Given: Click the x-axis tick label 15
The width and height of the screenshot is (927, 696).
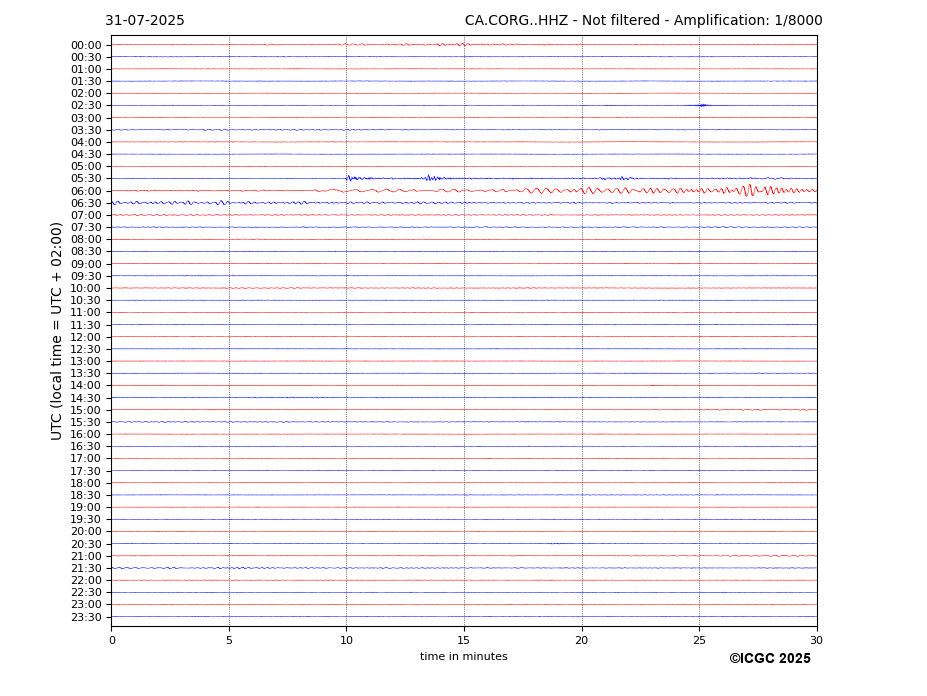Looking at the screenshot, I should [x=464, y=640].
